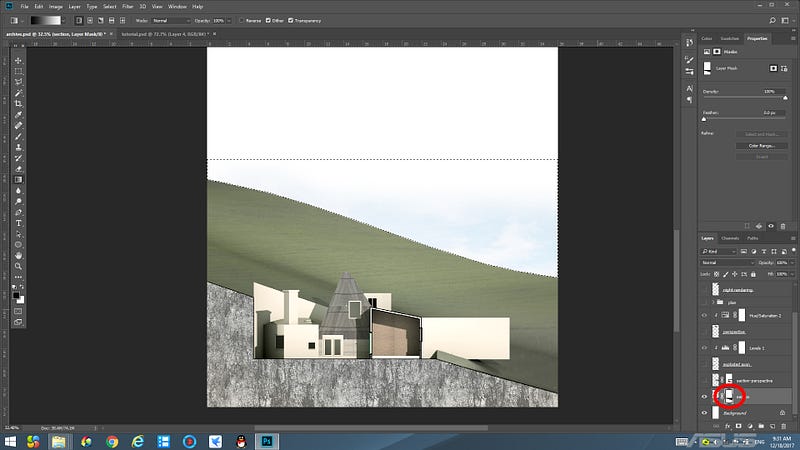Choose the Radial Gradient style icon

click(x=90, y=20)
